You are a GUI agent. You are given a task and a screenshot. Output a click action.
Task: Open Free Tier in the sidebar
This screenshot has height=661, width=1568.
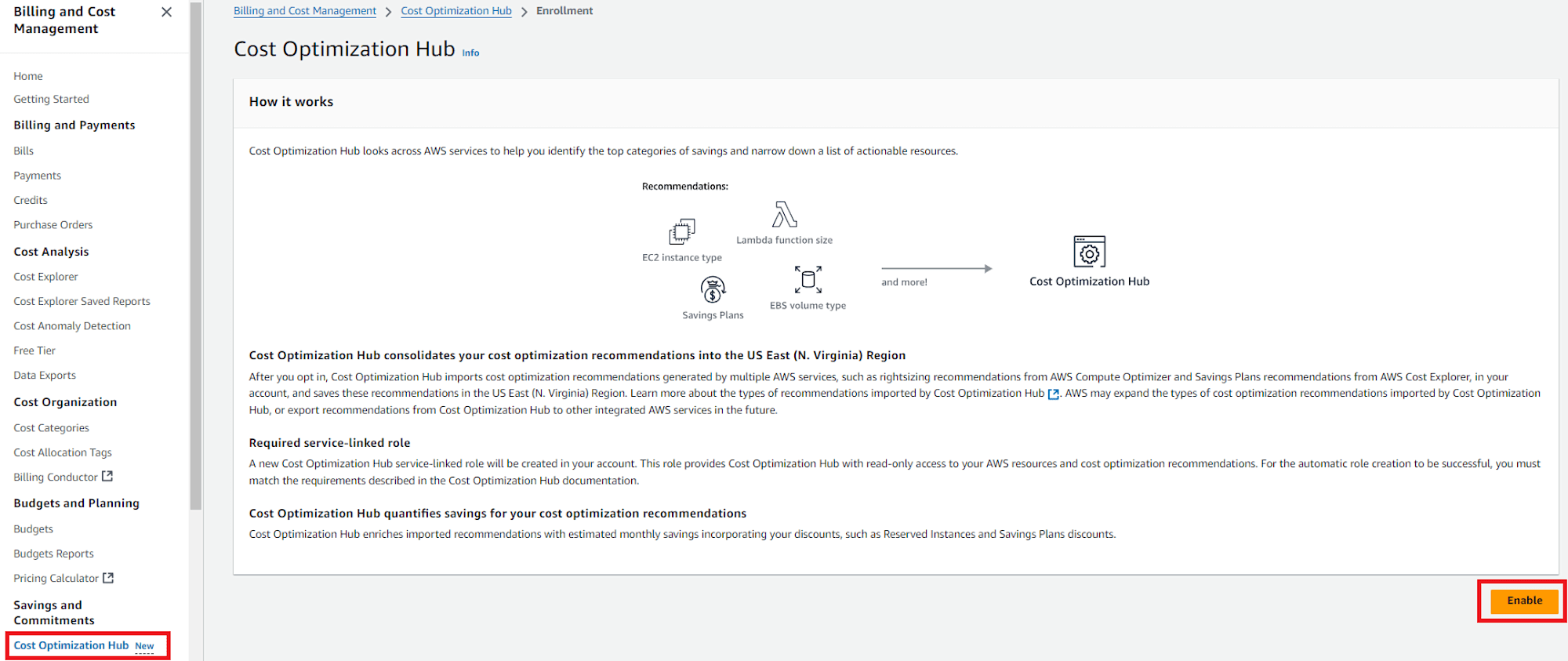tap(34, 350)
